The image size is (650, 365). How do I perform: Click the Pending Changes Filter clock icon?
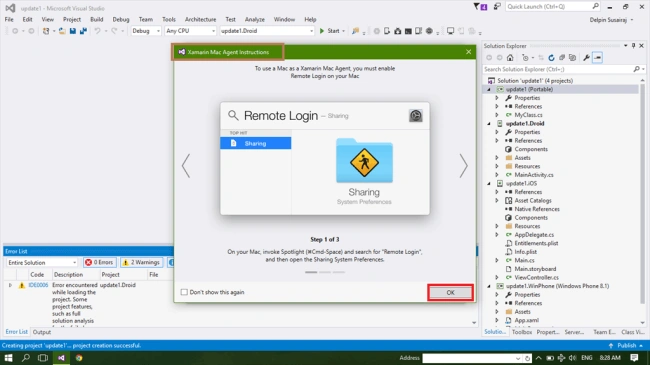point(526,58)
